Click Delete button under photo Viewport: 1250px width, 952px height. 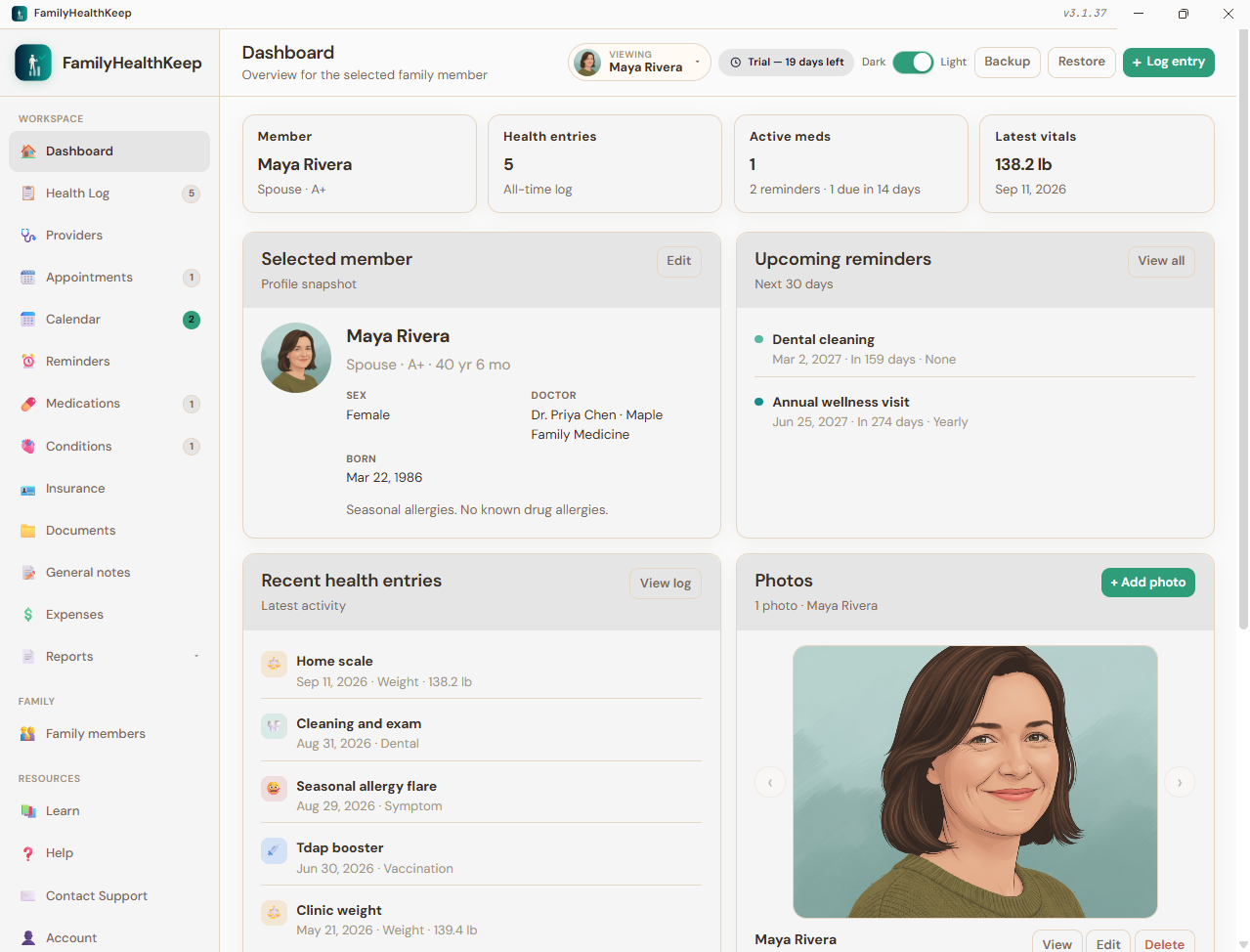pos(1164,943)
